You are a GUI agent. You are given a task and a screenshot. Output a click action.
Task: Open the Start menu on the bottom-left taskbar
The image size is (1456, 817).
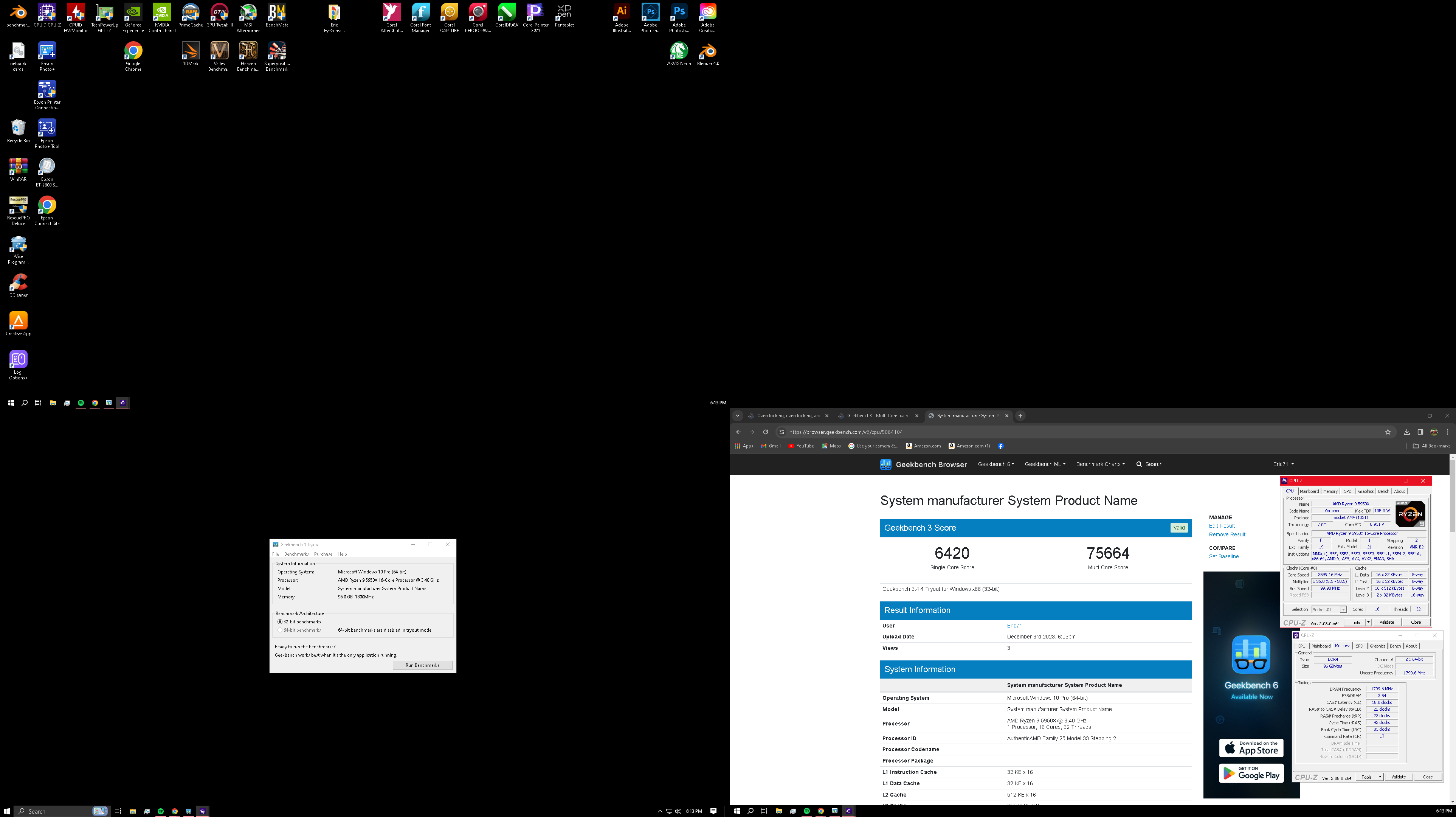7,811
